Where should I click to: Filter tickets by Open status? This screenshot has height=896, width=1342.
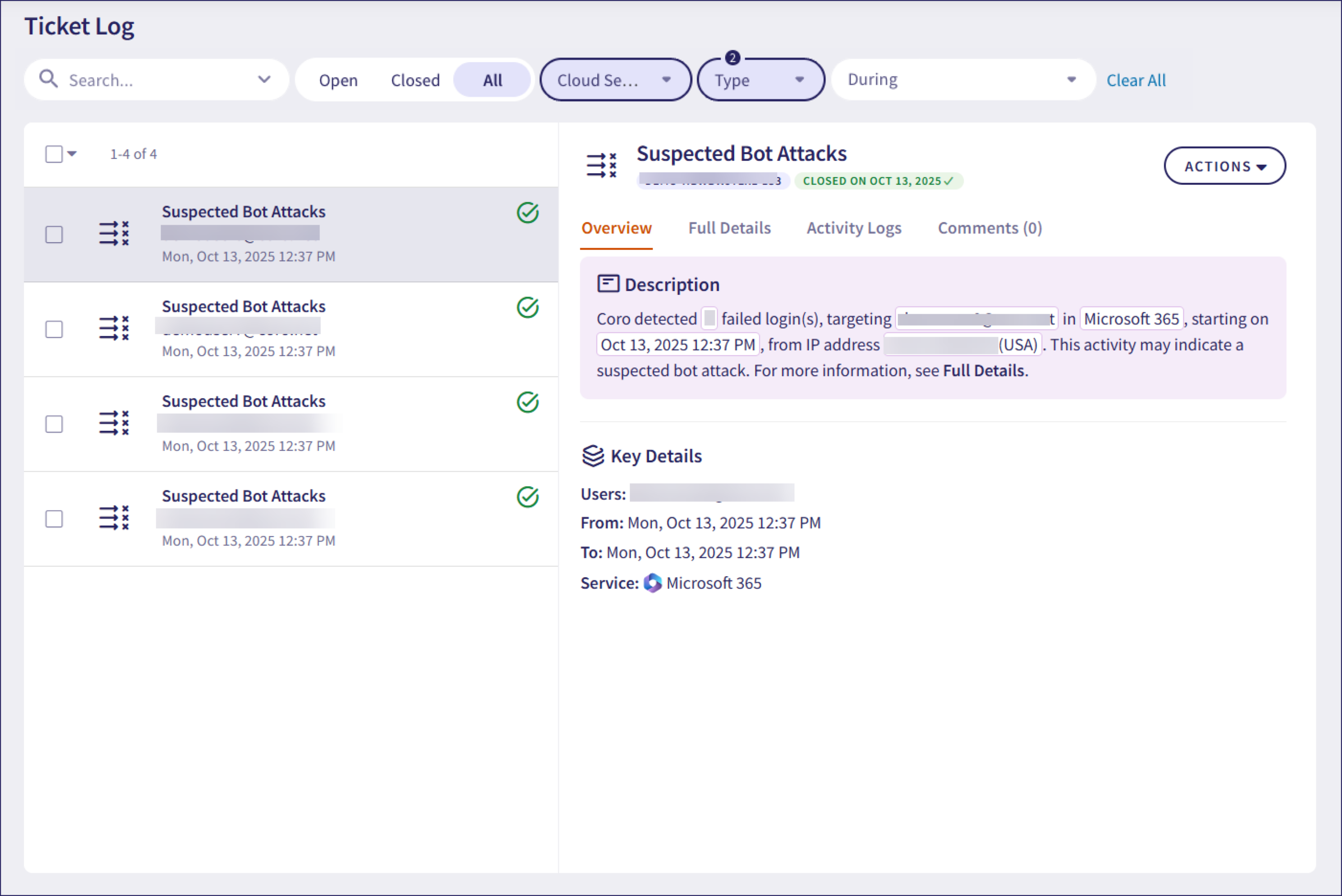point(338,80)
